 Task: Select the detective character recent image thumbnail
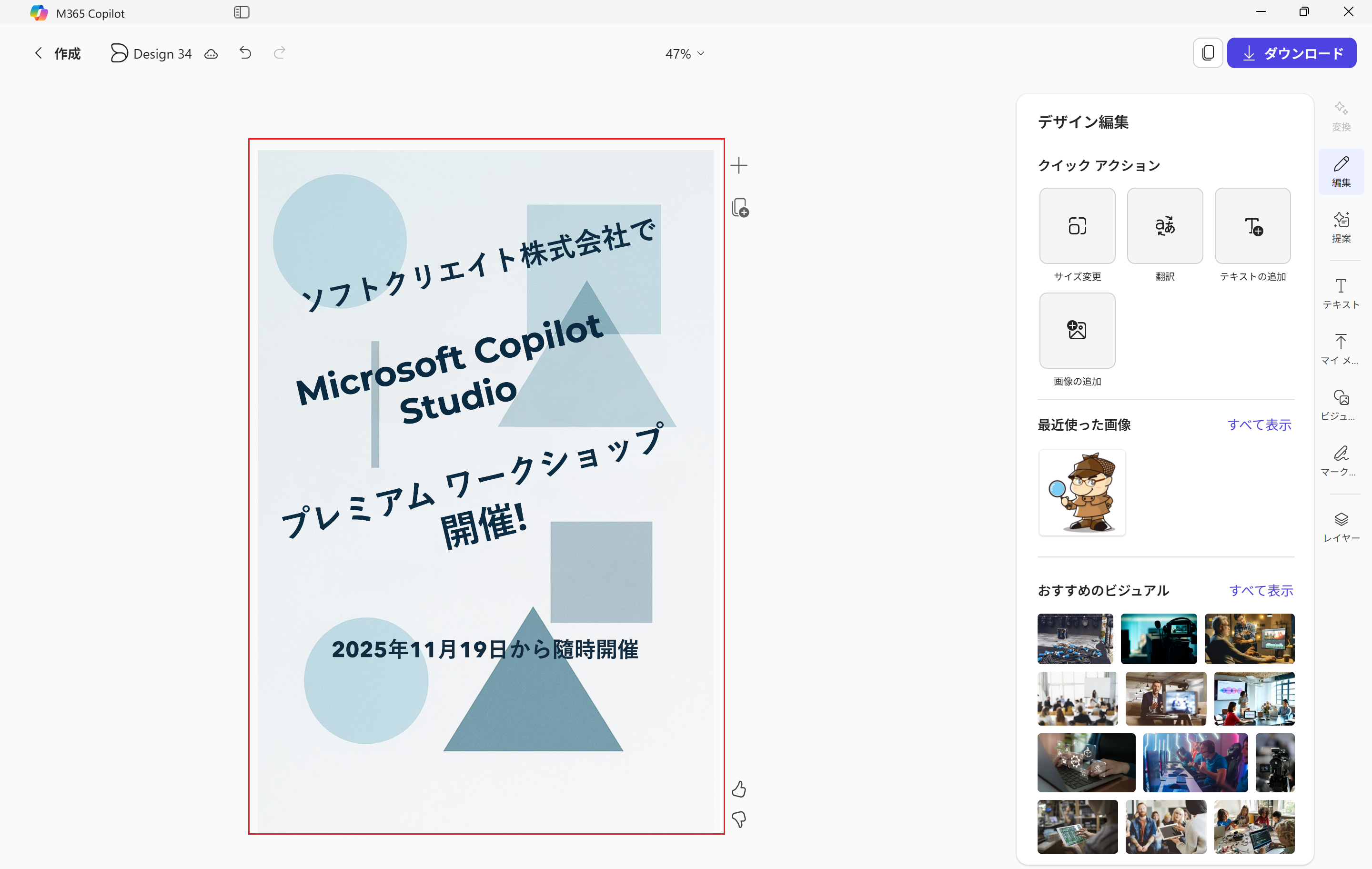point(1081,492)
